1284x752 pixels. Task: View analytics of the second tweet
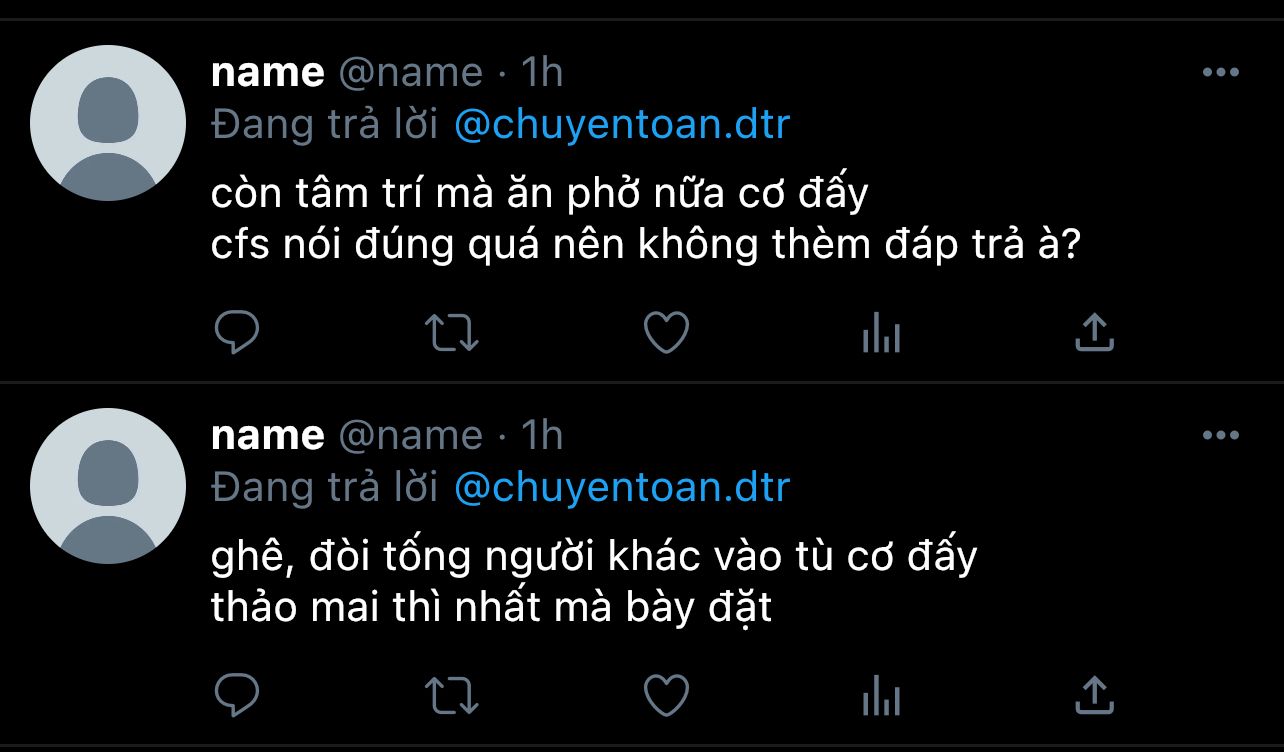[x=881, y=695]
